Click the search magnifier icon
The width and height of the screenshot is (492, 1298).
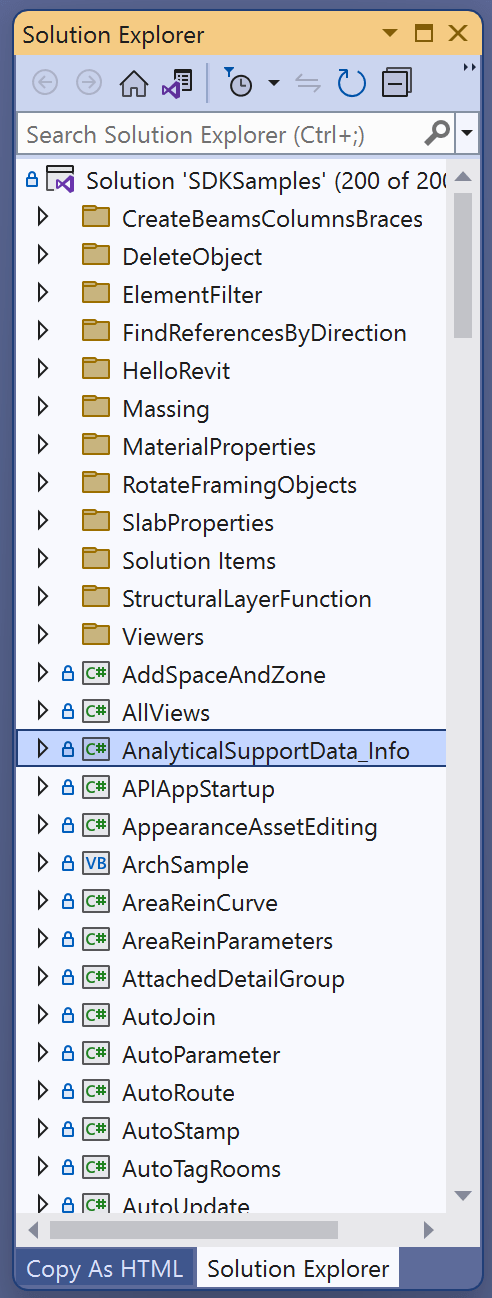point(436,133)
